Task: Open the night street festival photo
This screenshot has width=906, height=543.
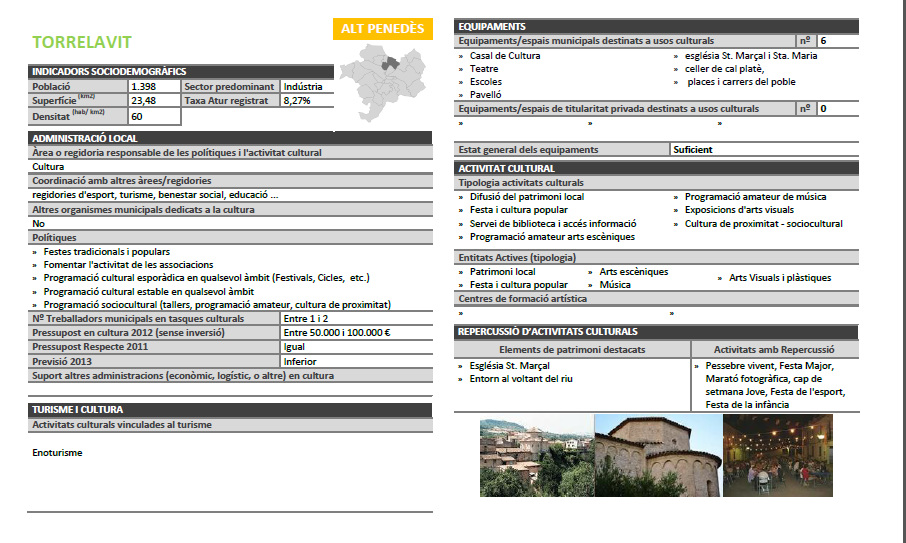Action: (x=778, y=455)
